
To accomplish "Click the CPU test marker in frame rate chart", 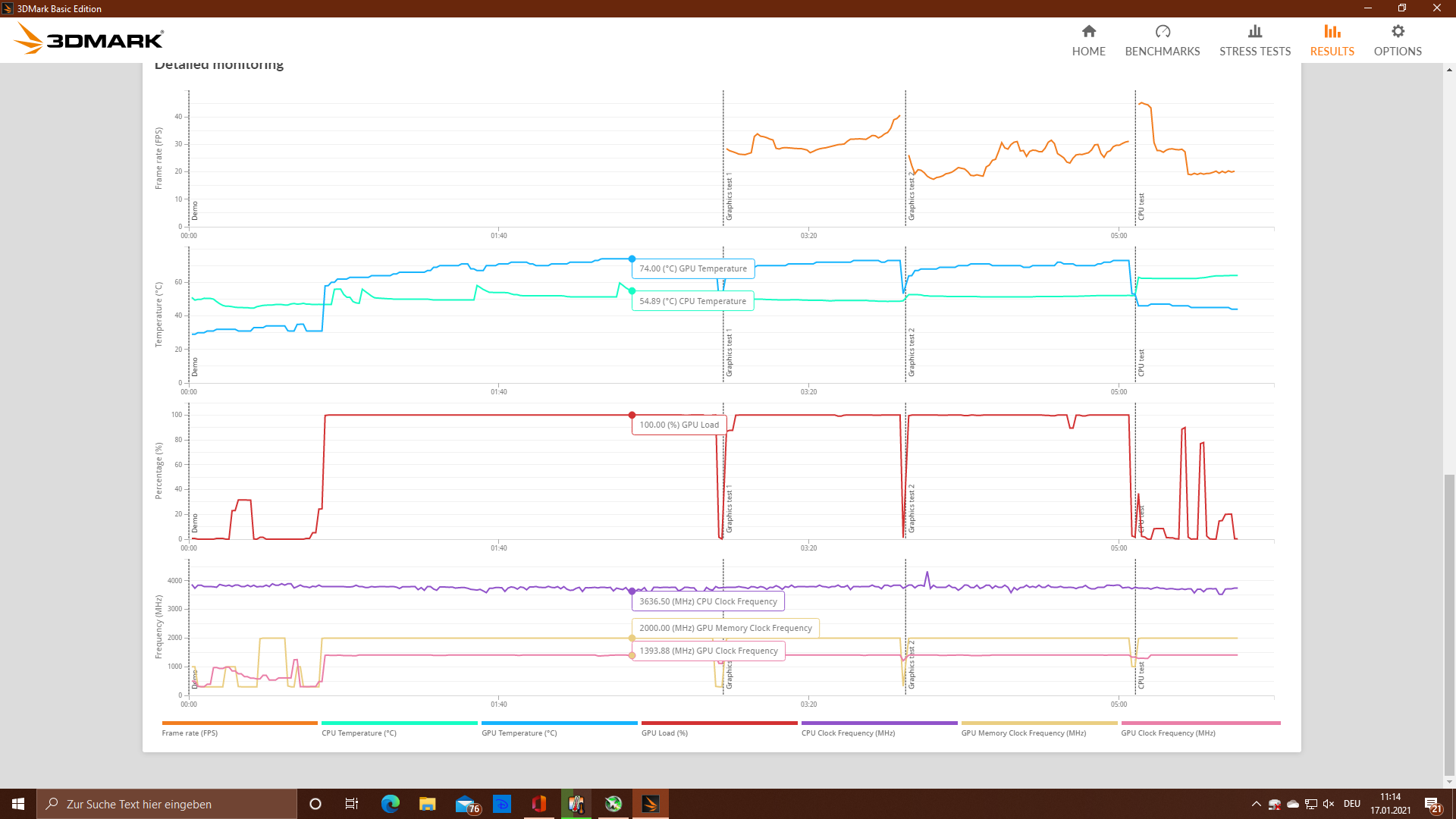I will tap(1141, 206).
